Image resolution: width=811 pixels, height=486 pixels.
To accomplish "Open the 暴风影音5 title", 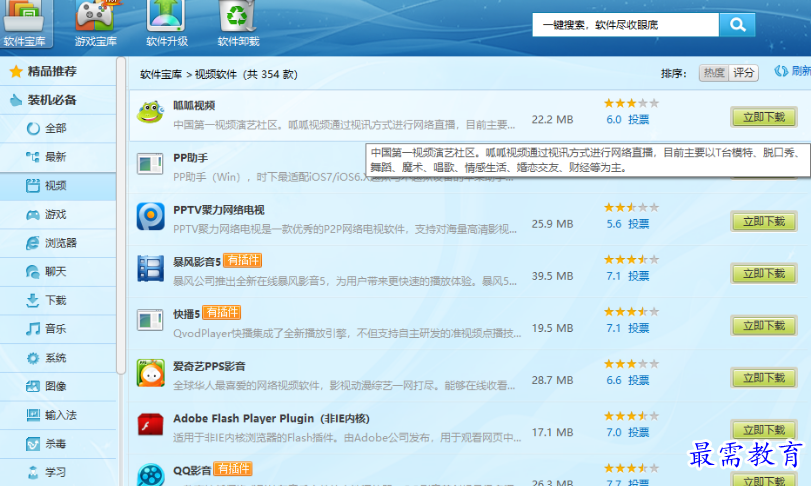I will (x=197, y=262).
